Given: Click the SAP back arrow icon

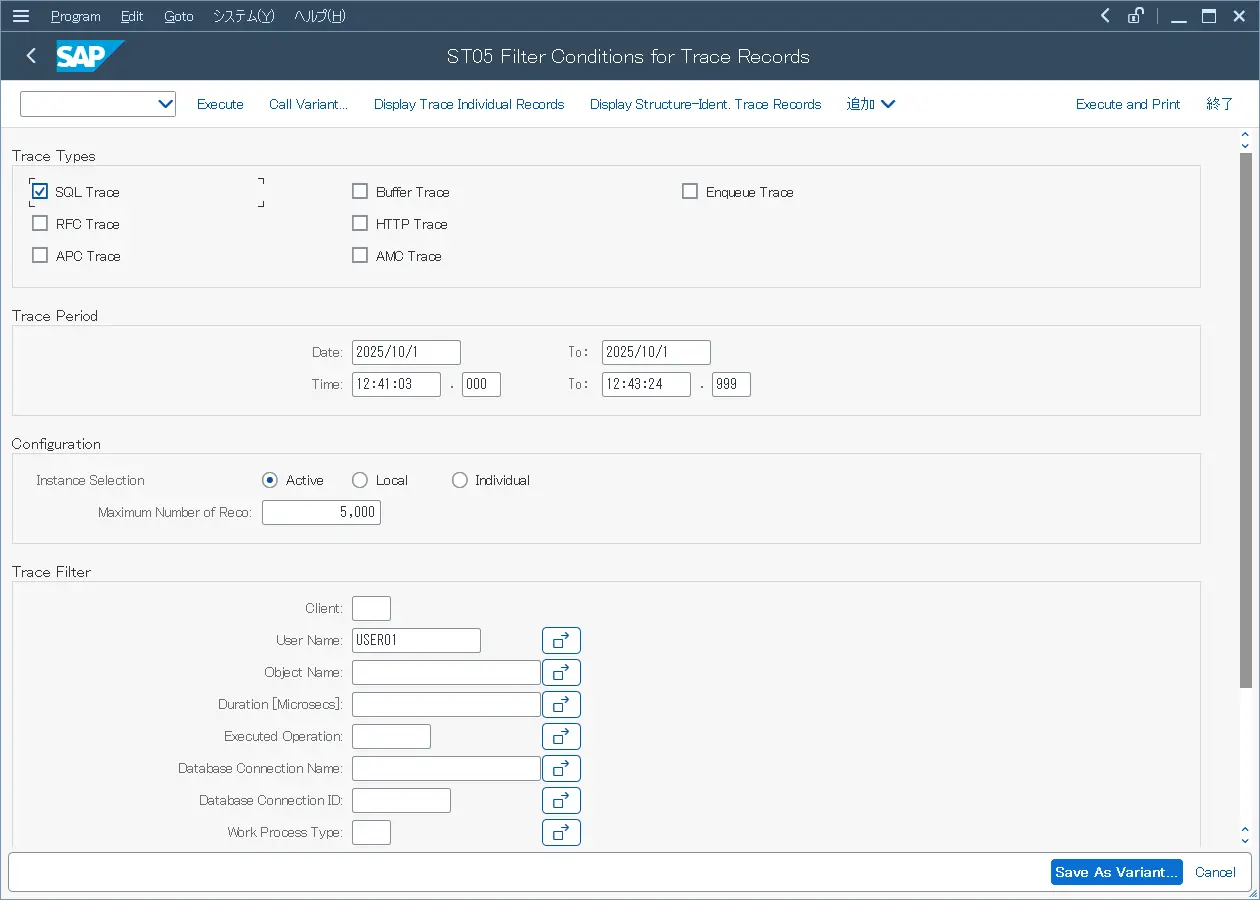Looking at the screenshot, I should (x=31, y=56).
